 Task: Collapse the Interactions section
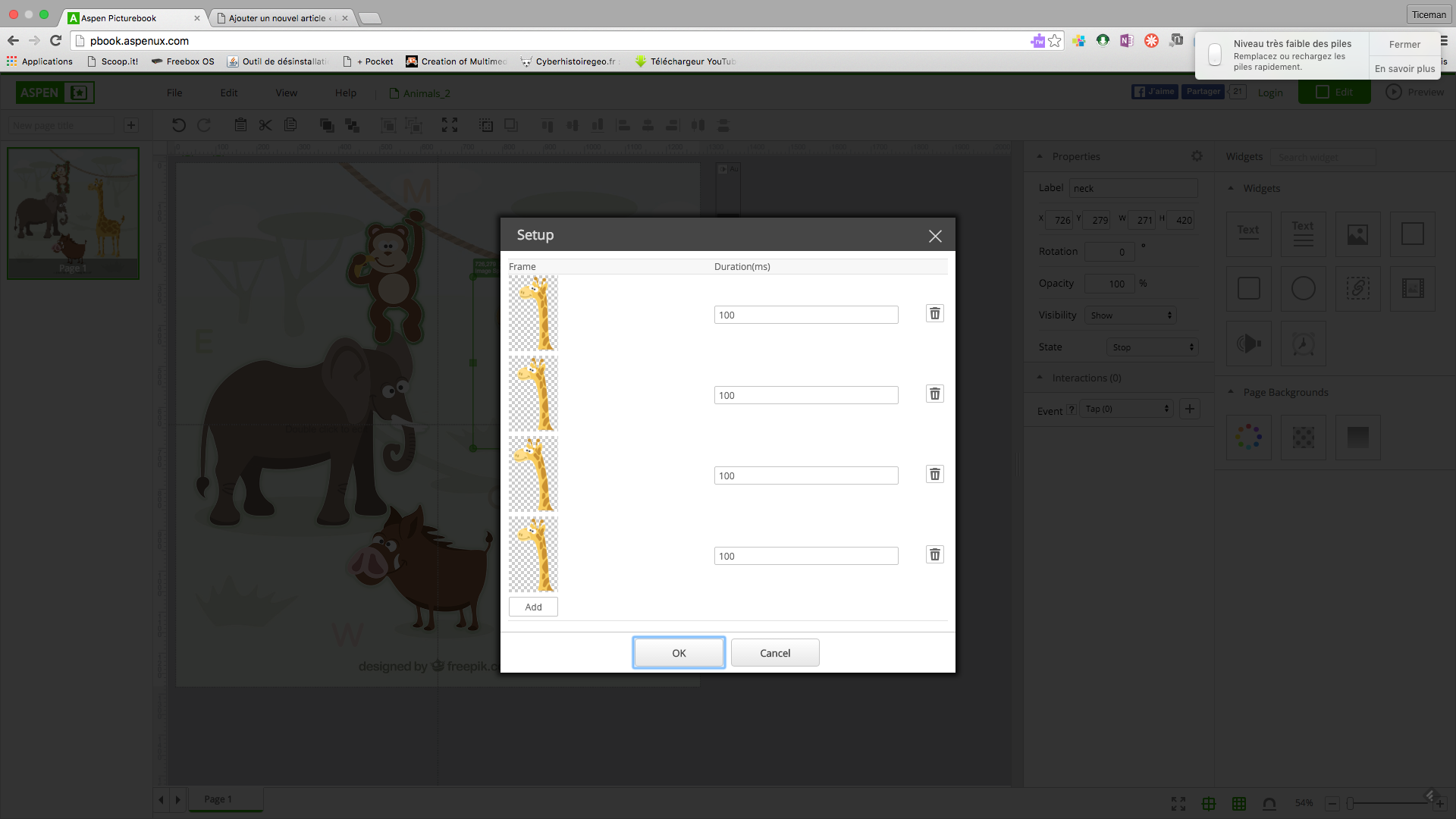pyautogui.click(x=1040, y=378)
